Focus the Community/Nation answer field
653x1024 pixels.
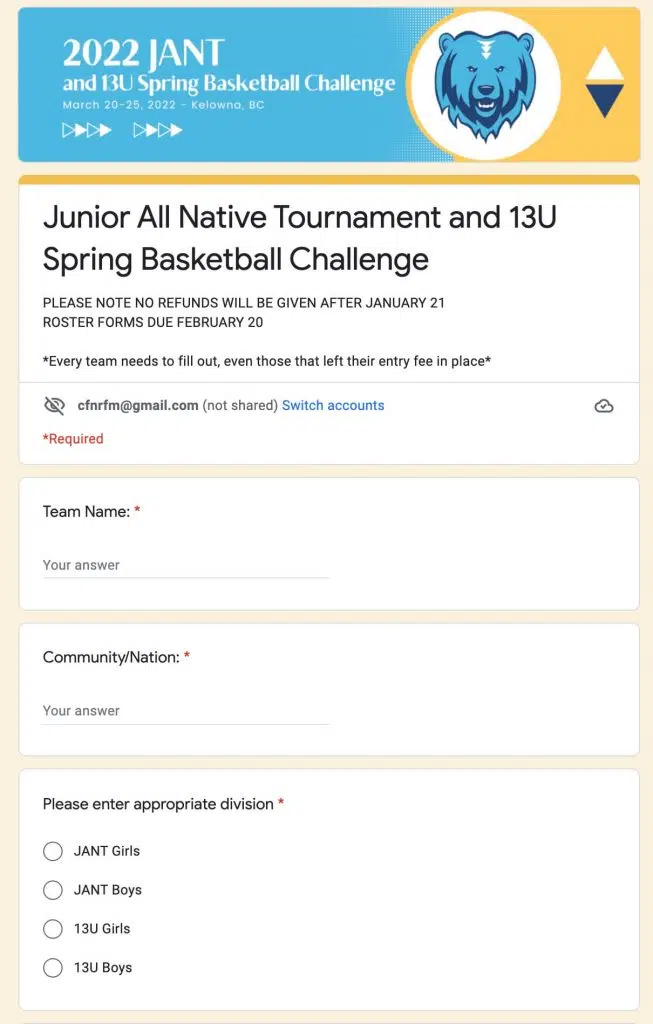point(185,711)
